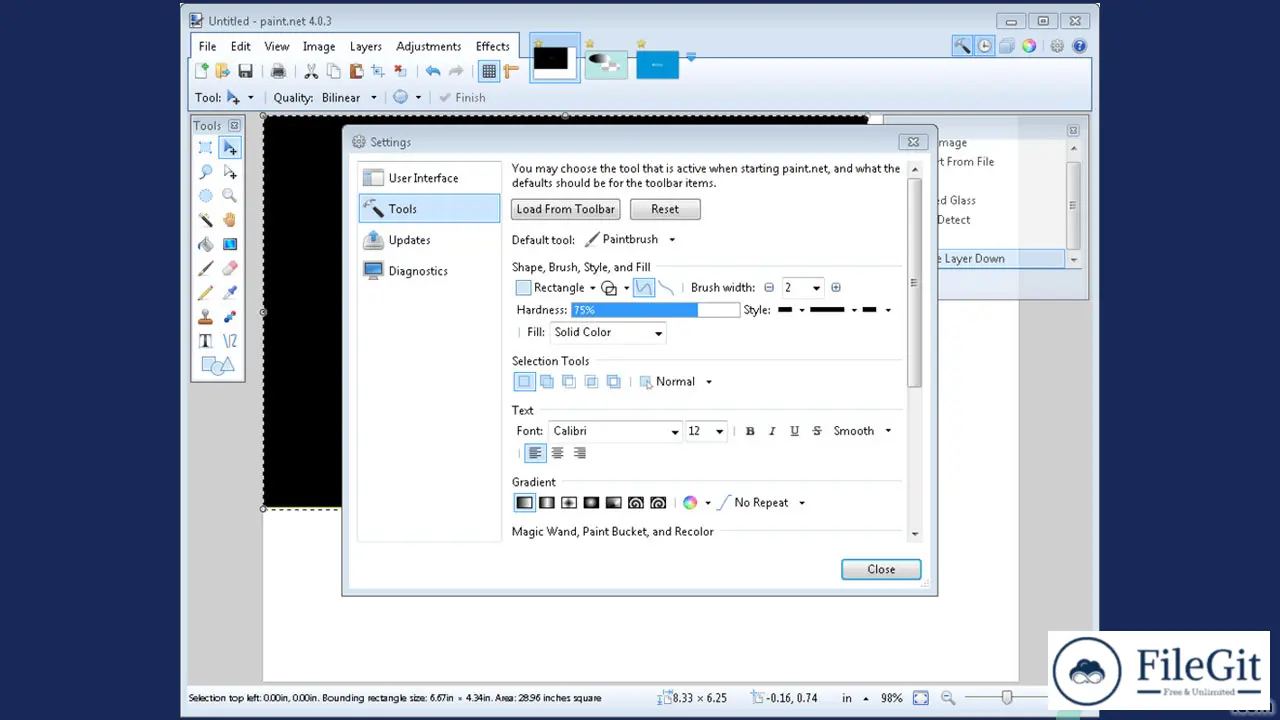Toggle Bold text formatting

pyautogui.click(x=750, y=431)
